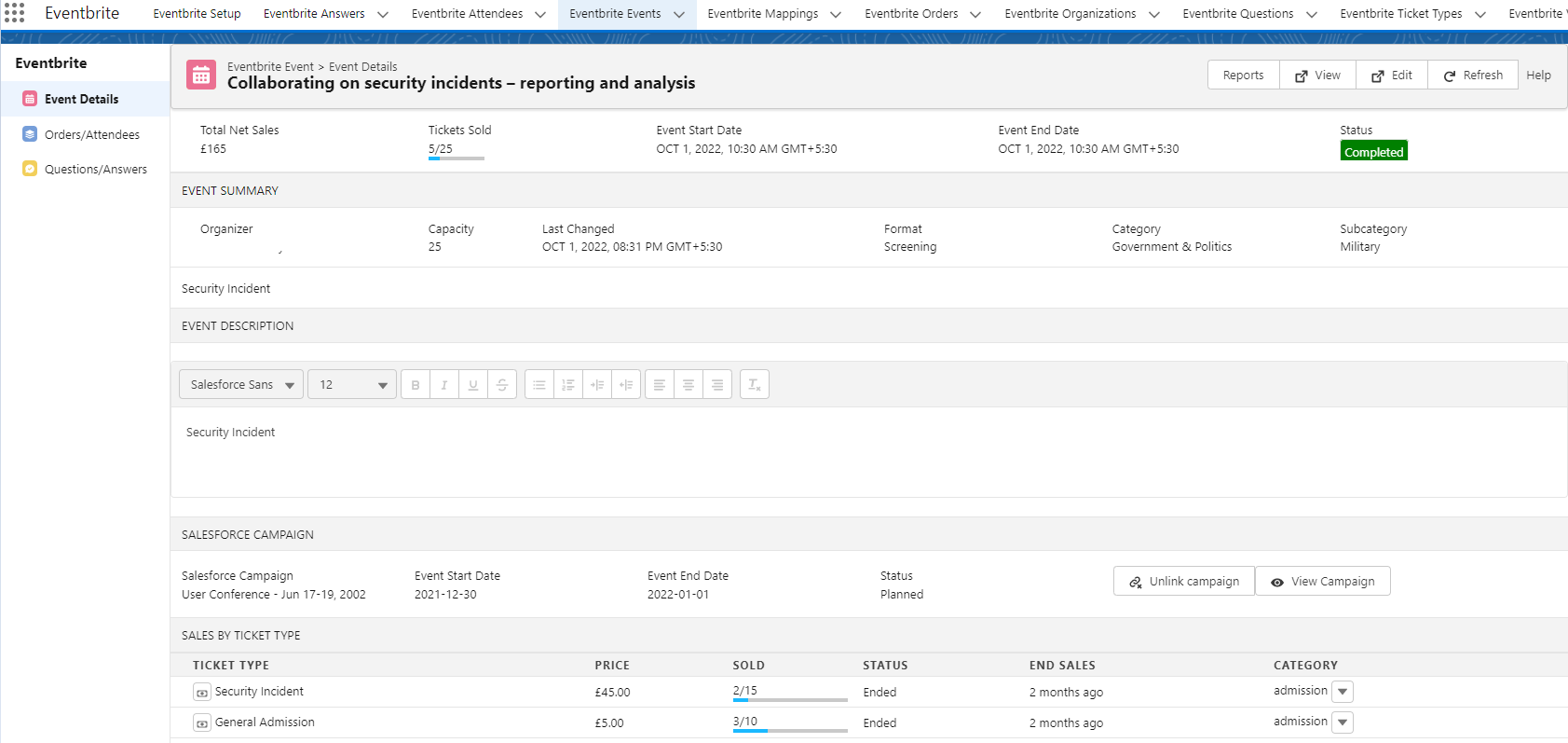Click the Tickets Sold 5/25 progress bar
This screenshot has height=743, width=1568.
457,158
